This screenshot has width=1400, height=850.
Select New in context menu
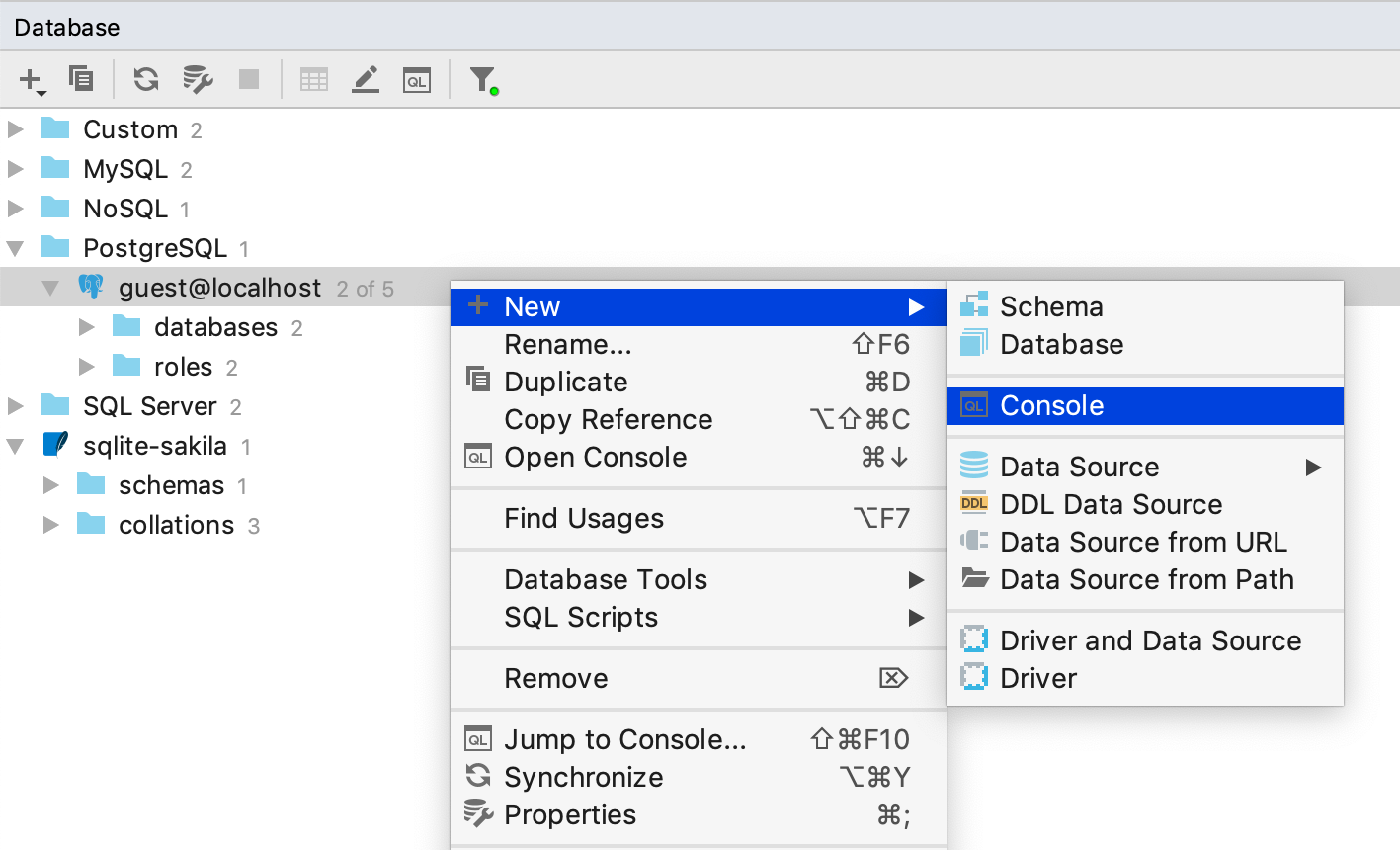coord(698,306)
